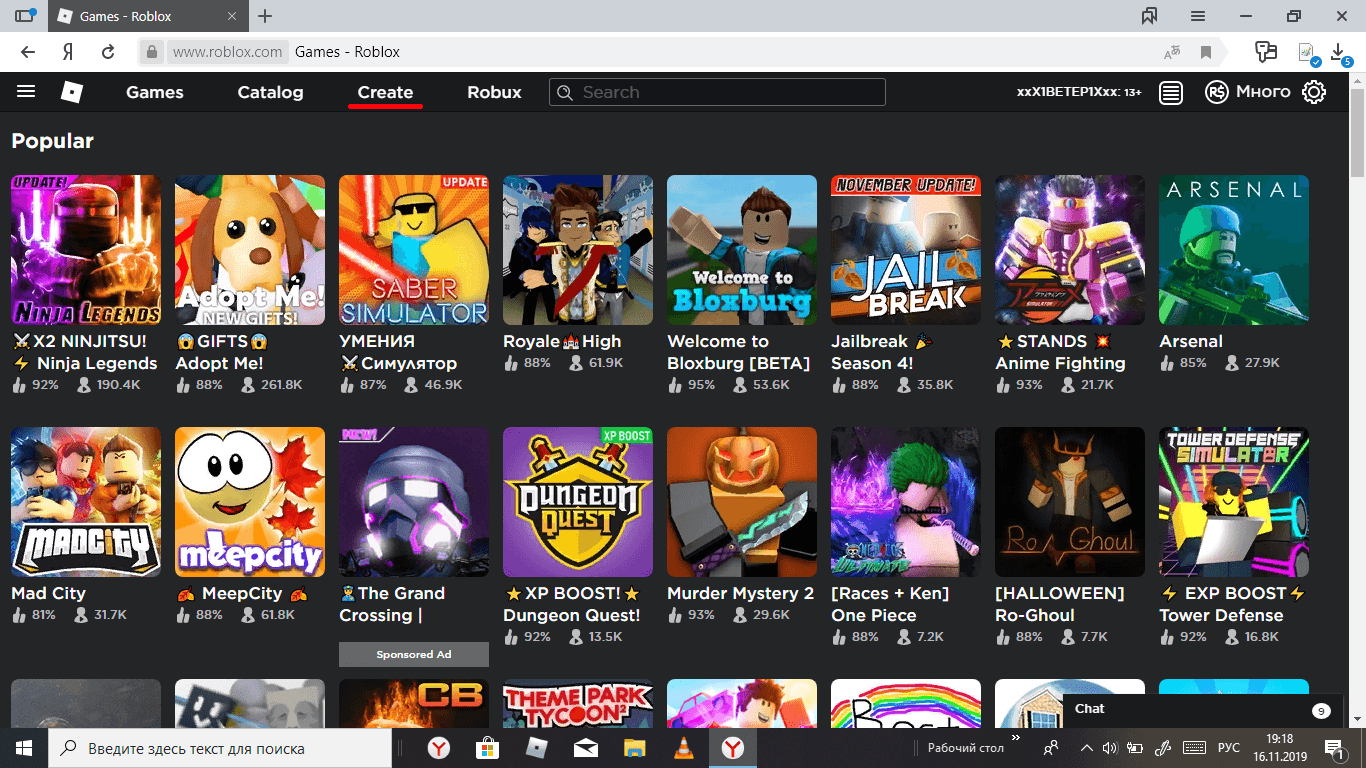Click the Roblox Search input field
Image resolution: width=1366 pixels, height=768 pixels.
click(717, 92)
